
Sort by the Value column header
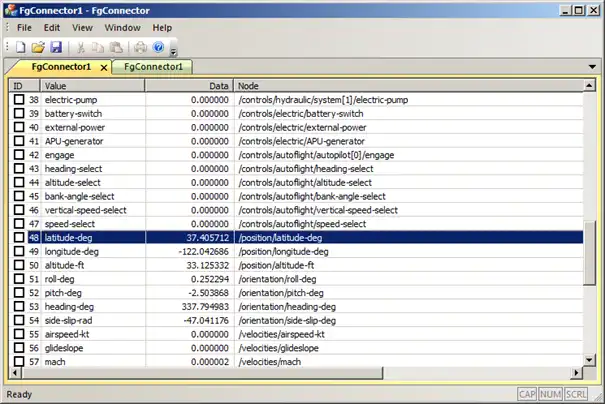click(92, 86)
